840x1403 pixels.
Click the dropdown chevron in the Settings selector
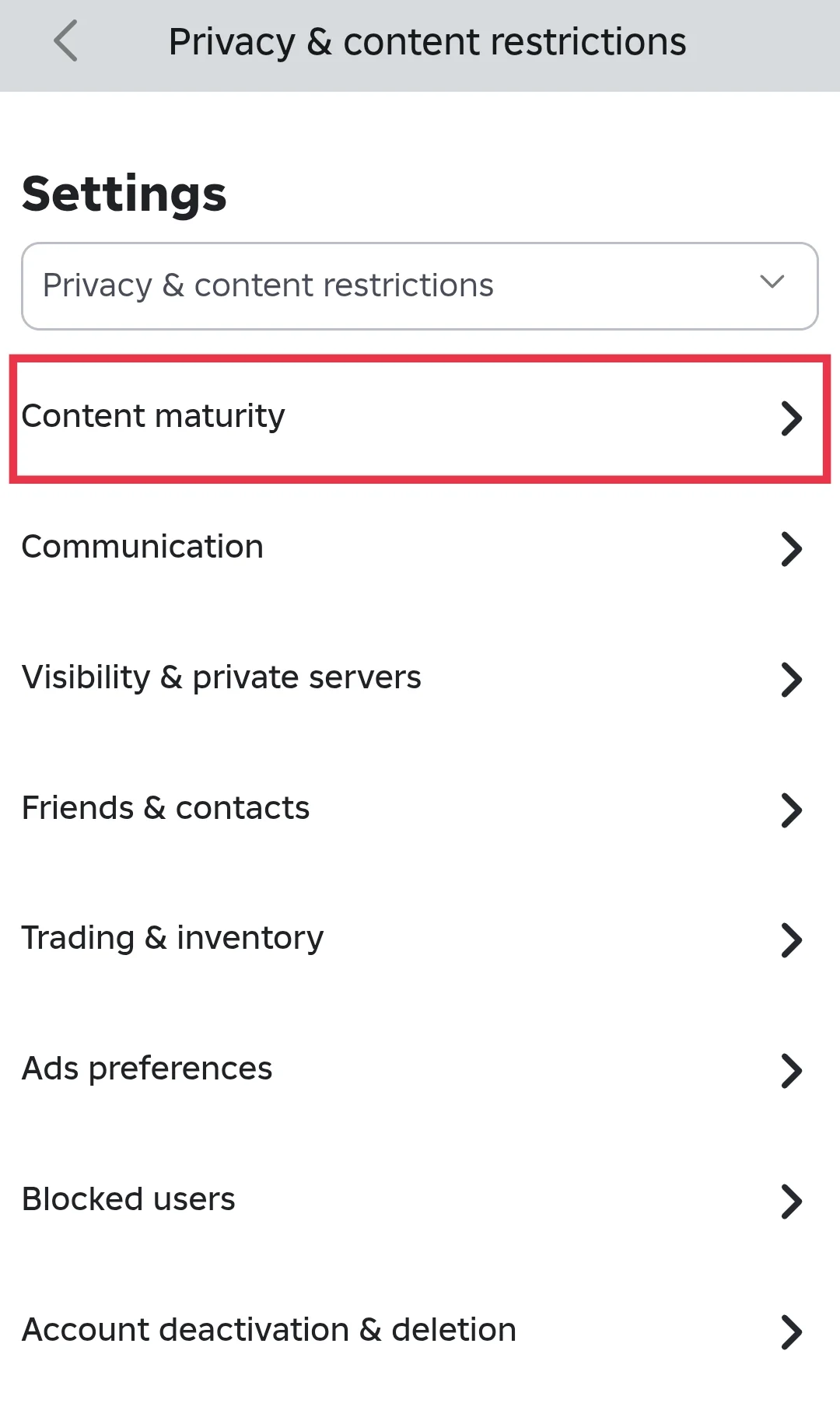pos(772,282)
